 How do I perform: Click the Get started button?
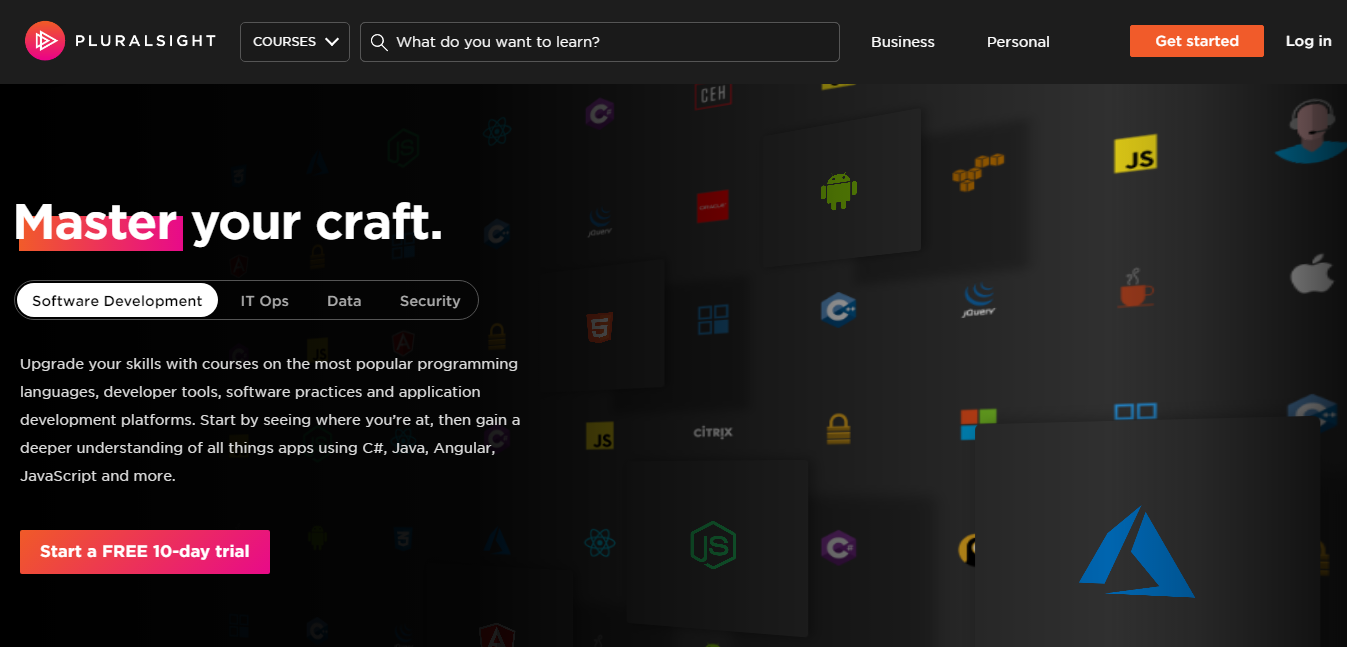1197,41
